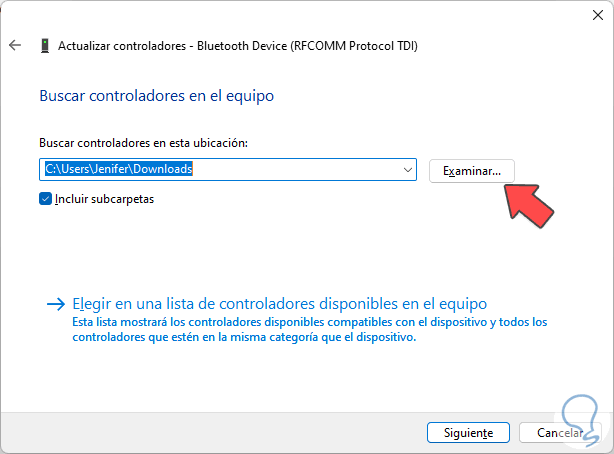Click the back arrow in the title bar
Image resolution: width=614 pixels, height=454 pixels.
pyautogui.click(x=14, y=46)
